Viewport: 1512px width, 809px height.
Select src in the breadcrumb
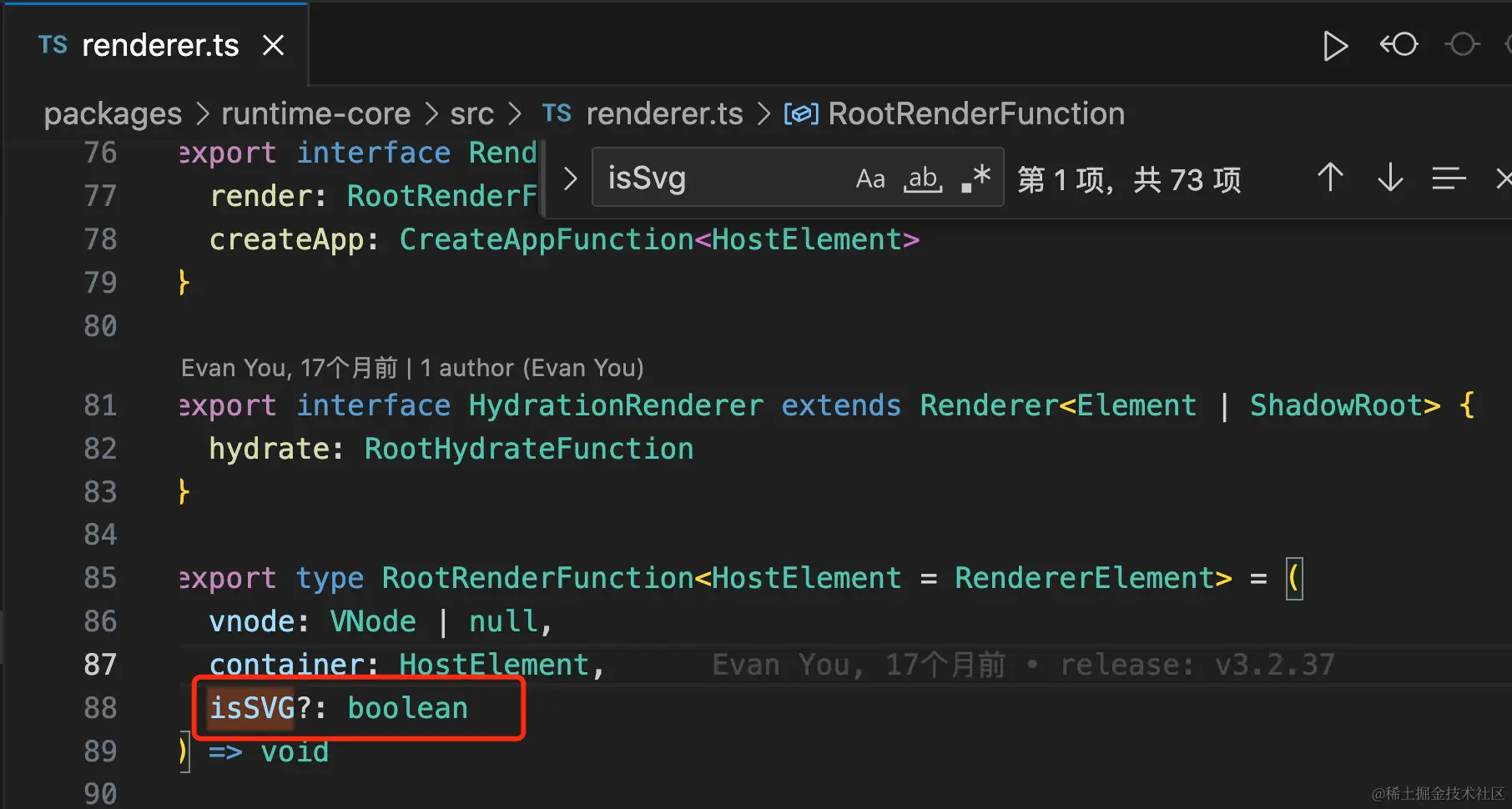(471, 114)
